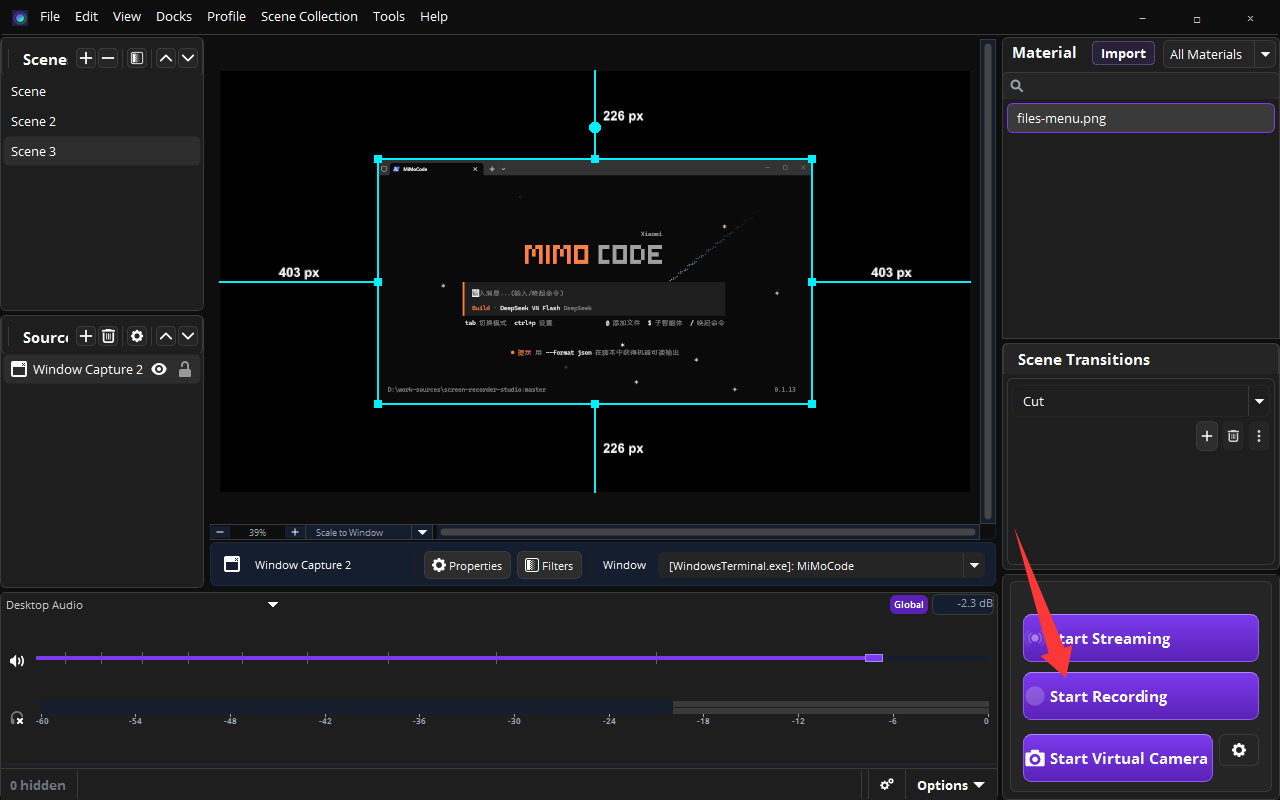Move the source down in the Sources panel
The height and width of the screenshot is (800, 1280).
(188, 336)
